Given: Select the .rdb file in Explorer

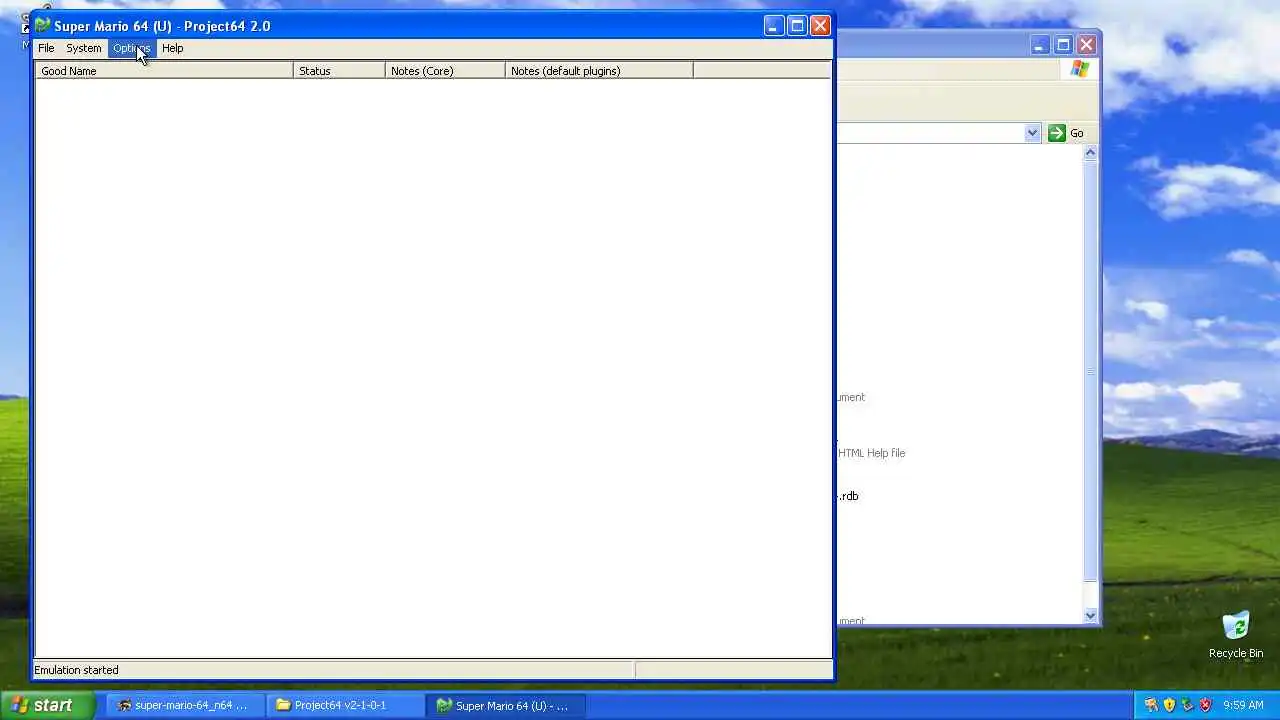Looking at the screenshot, I should point(848,496).
